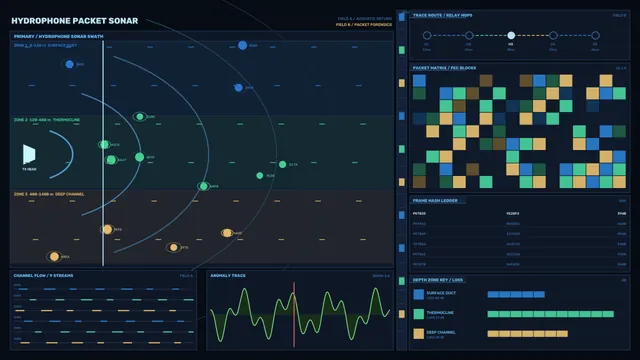The image size is (640, 360).
Task: Click the green Thermocline color swatch
Action: coord(418,314)
